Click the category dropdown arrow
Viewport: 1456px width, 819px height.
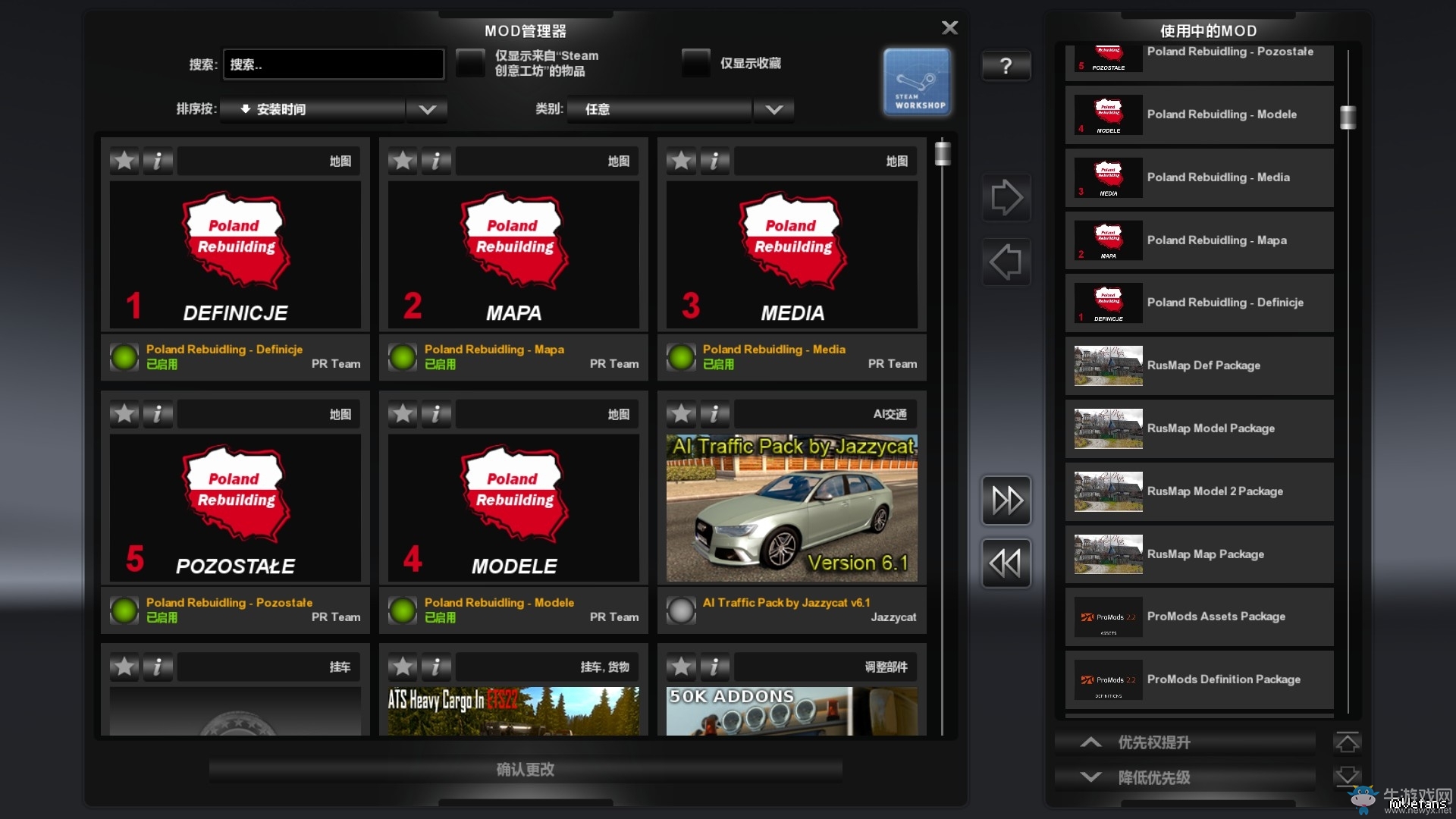pyautogui.click(x=773, y=109)
